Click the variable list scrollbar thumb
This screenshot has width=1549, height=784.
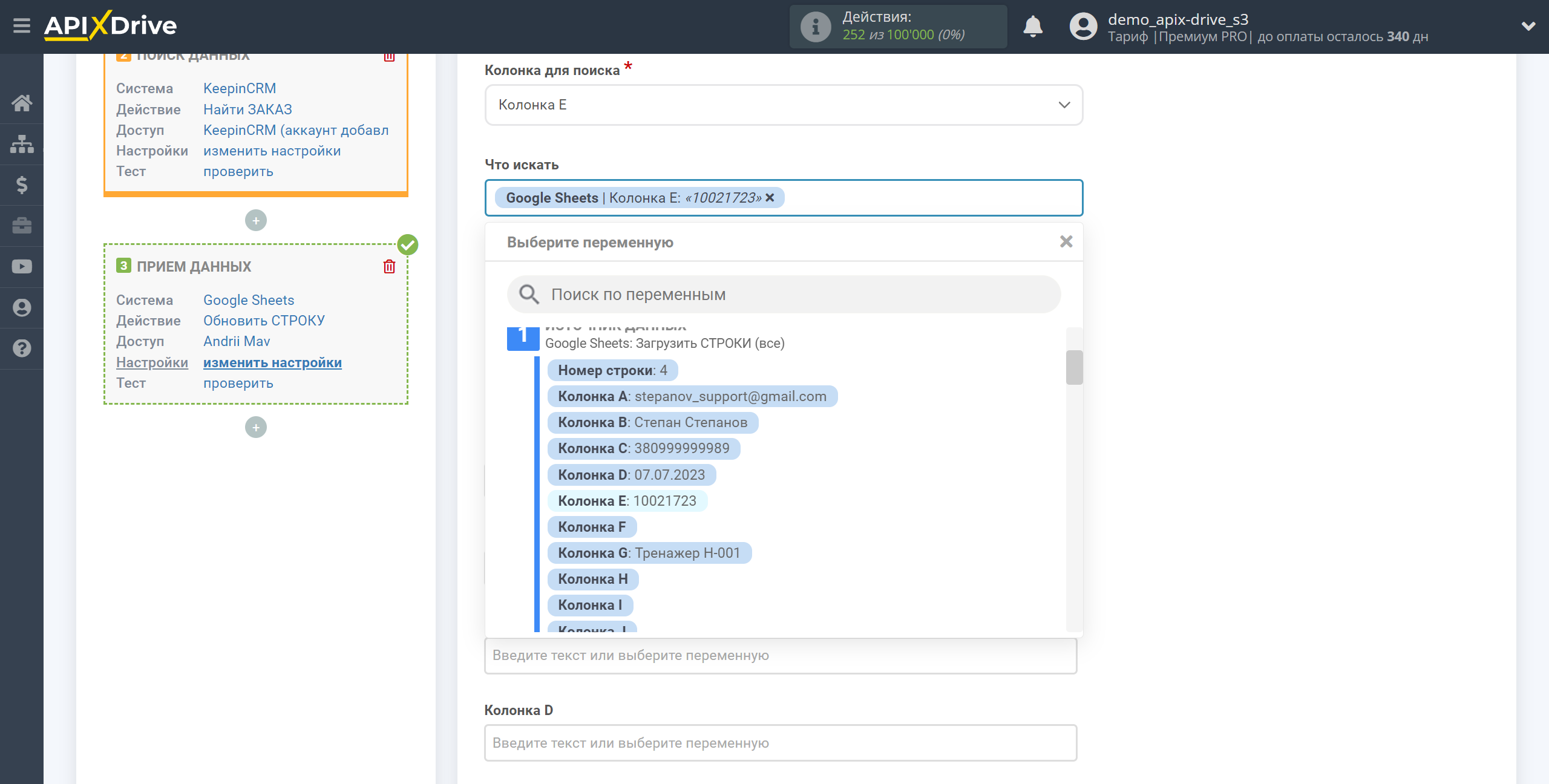click(1074, 367)
